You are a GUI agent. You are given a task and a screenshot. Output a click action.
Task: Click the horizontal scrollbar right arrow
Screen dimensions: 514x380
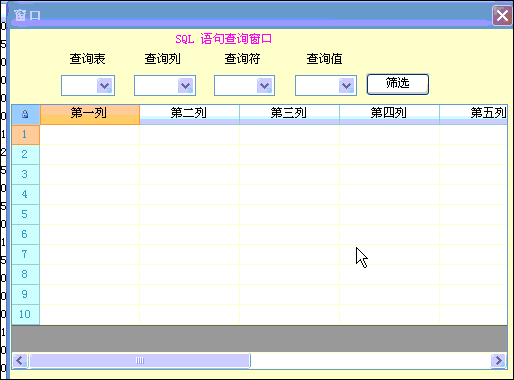pos(499,361)
